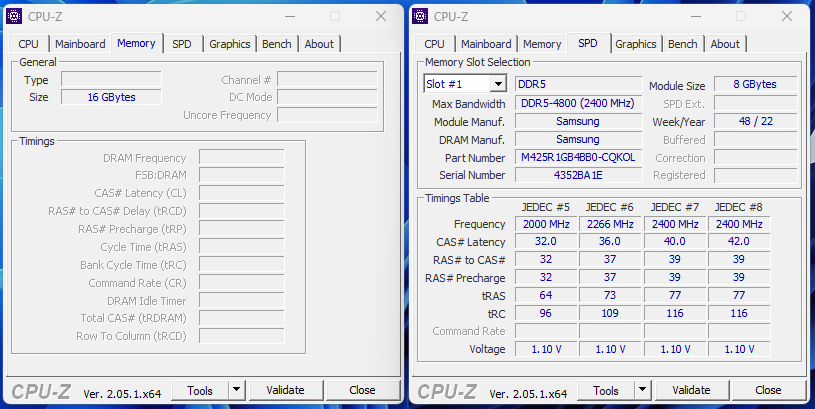The width and height of the screenshot is (815, 409).
Task: Click CAS# Latency value 42.0
Action: pos(739,242)
